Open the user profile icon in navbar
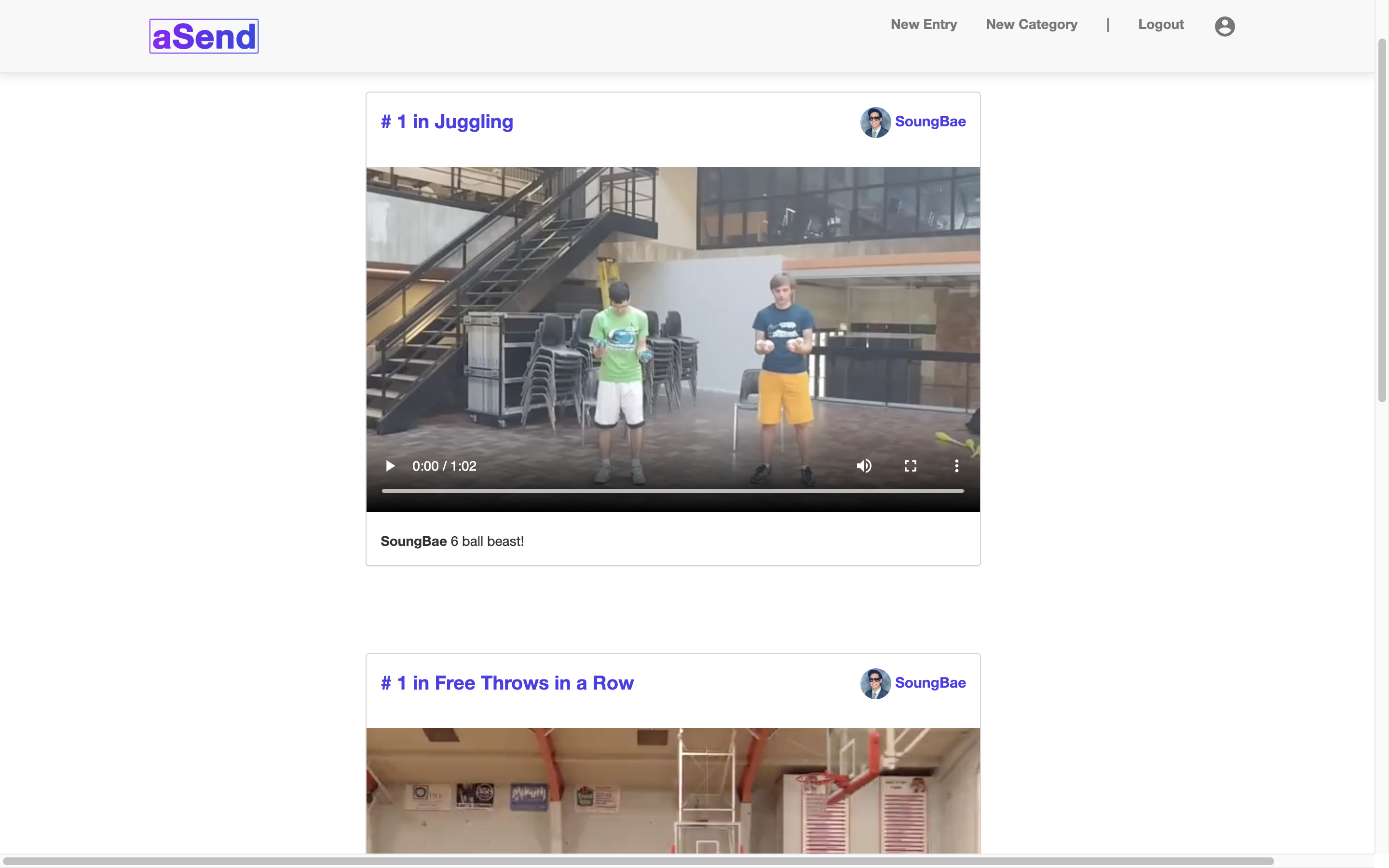This screenshot has height=868, width=1389. coord(1224,27)
